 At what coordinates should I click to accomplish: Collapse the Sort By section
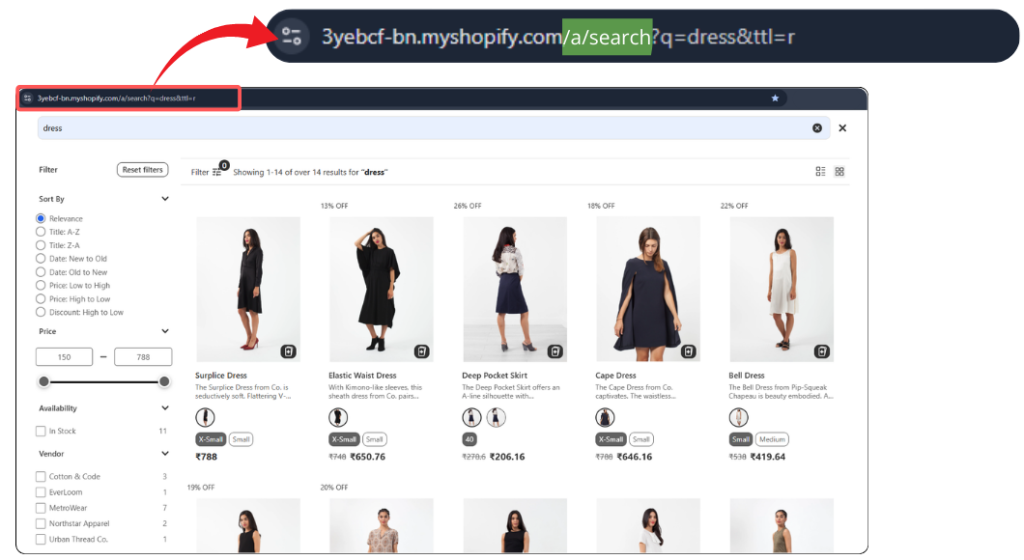point(165,198)
